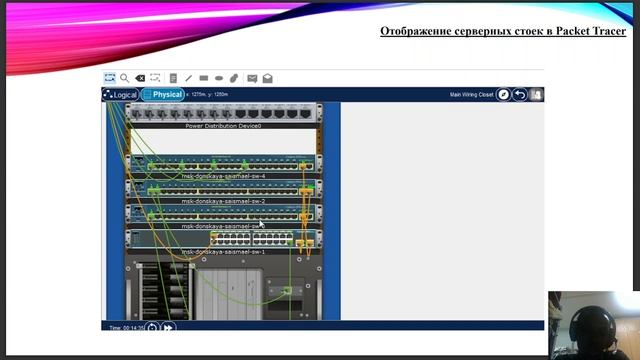Click the 24-port block of switch sw-1
Screen dimensions: 640x360
click(252, 238)
